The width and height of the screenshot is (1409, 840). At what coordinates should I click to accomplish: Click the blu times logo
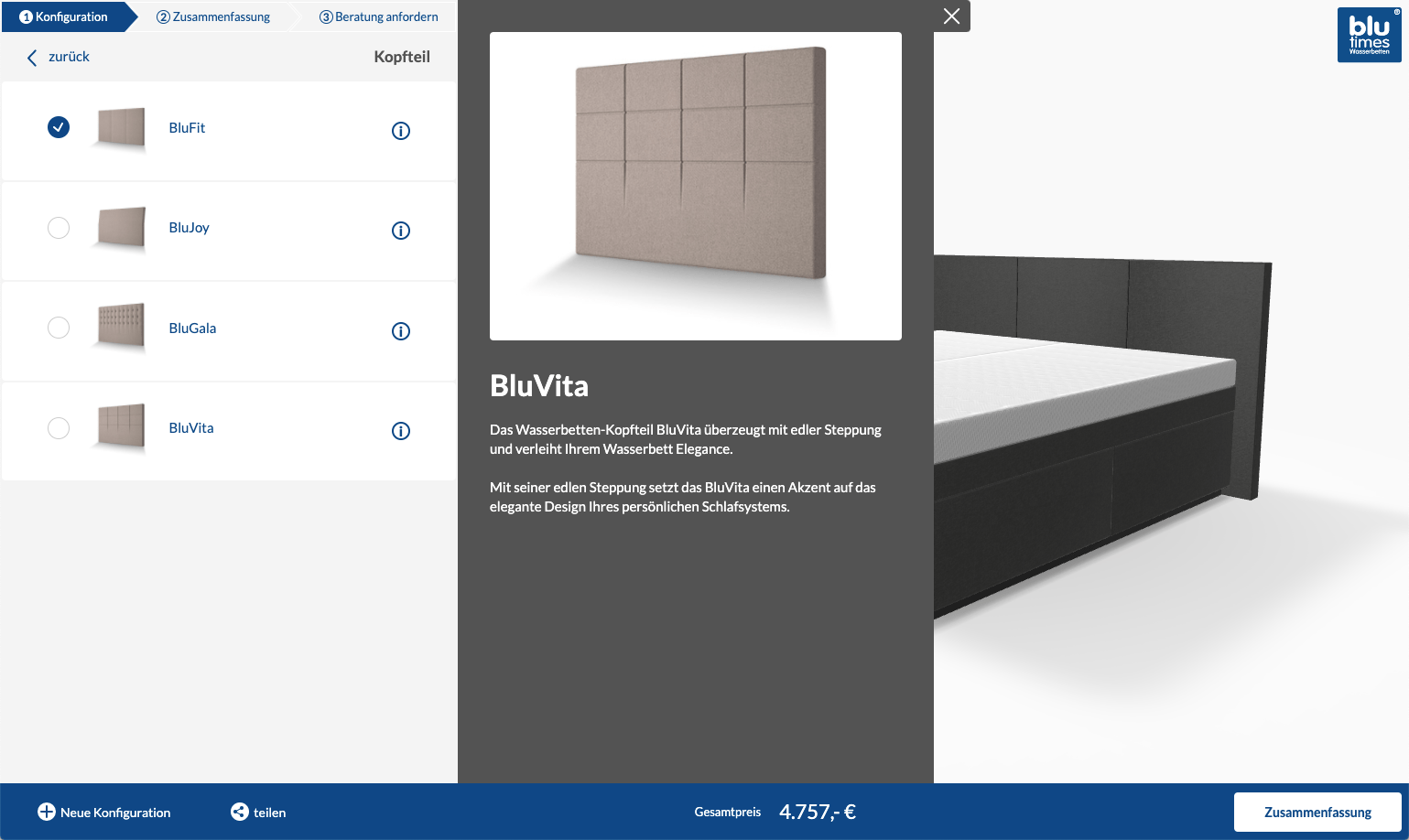coord(1370,35)
